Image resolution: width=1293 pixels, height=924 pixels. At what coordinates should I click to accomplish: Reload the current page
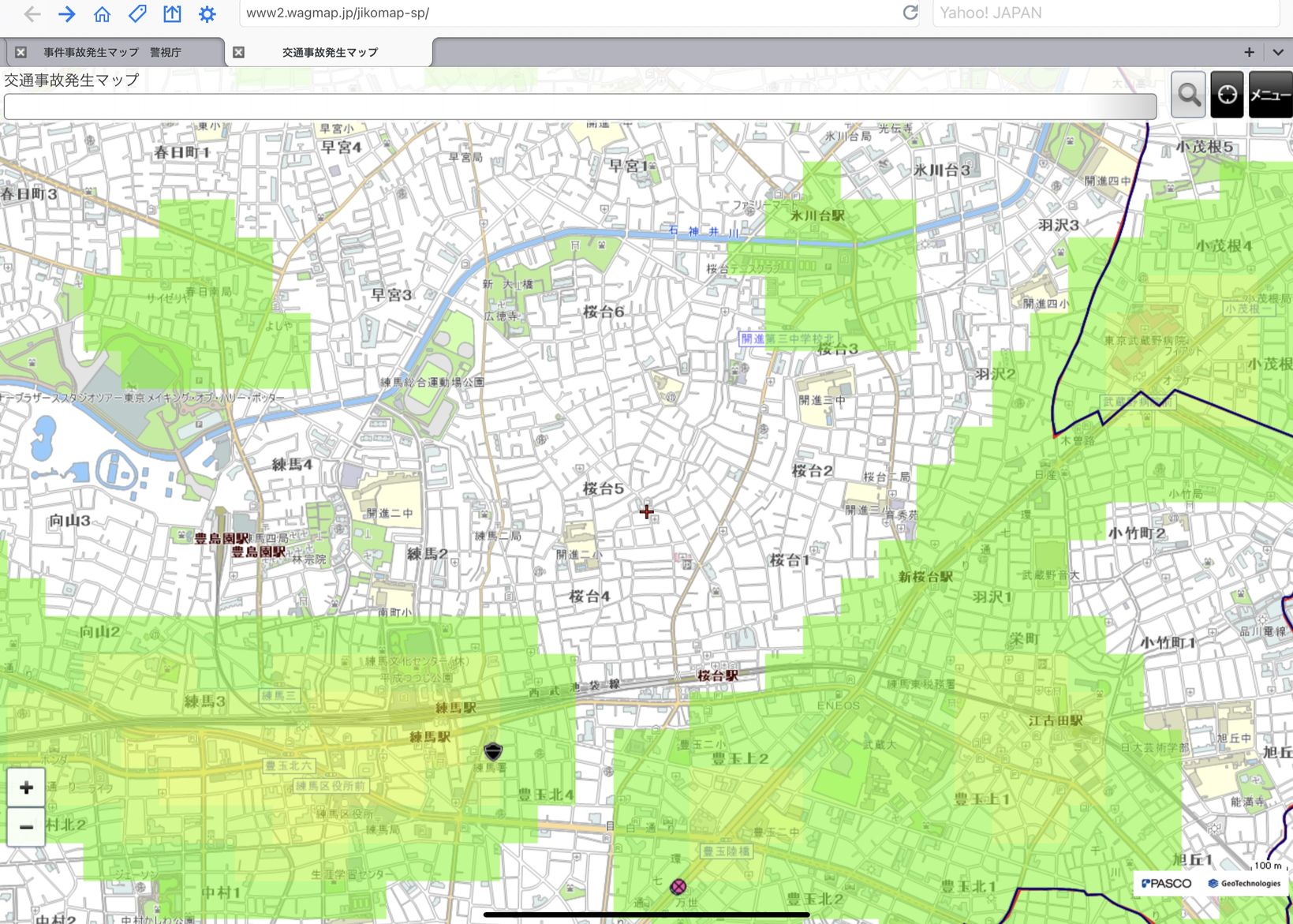pos(910,13)
